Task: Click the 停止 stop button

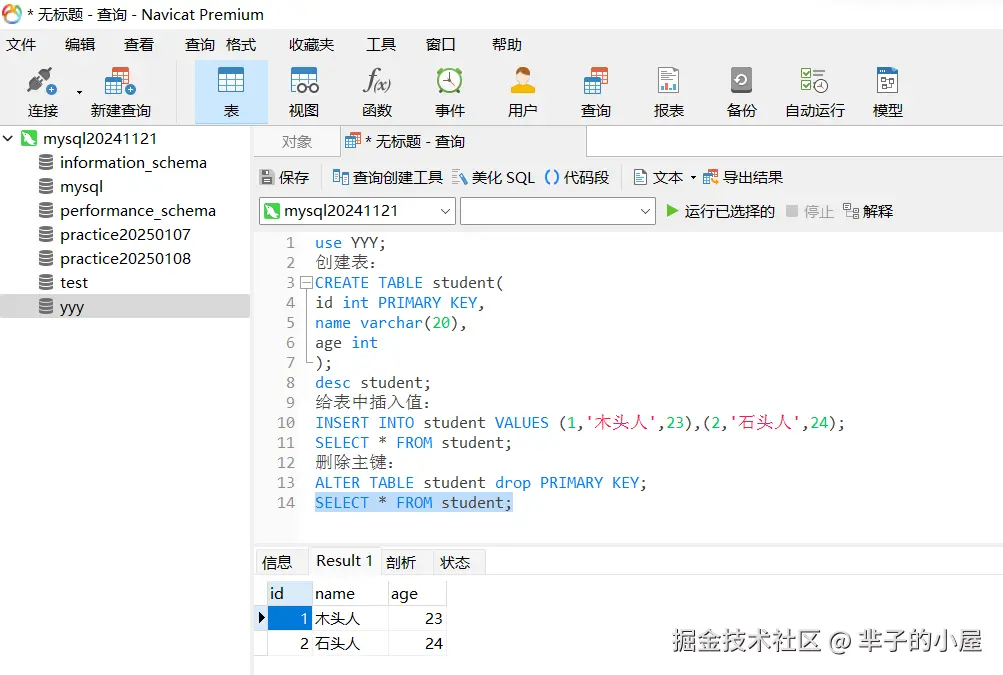Action: [x=810, y=211]
